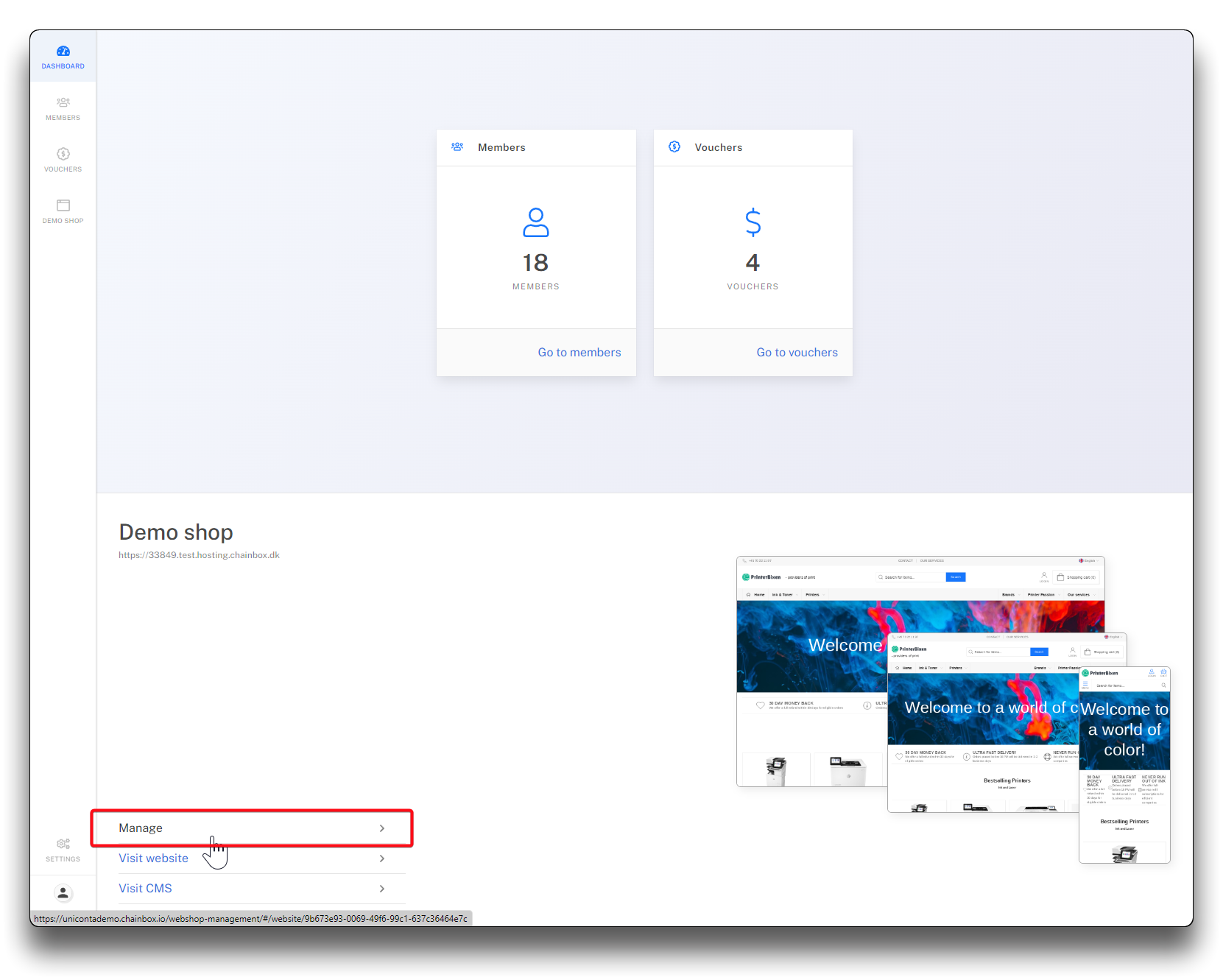
Task: Click the chevron next to Visit CMS
Action: coord(382,889)
